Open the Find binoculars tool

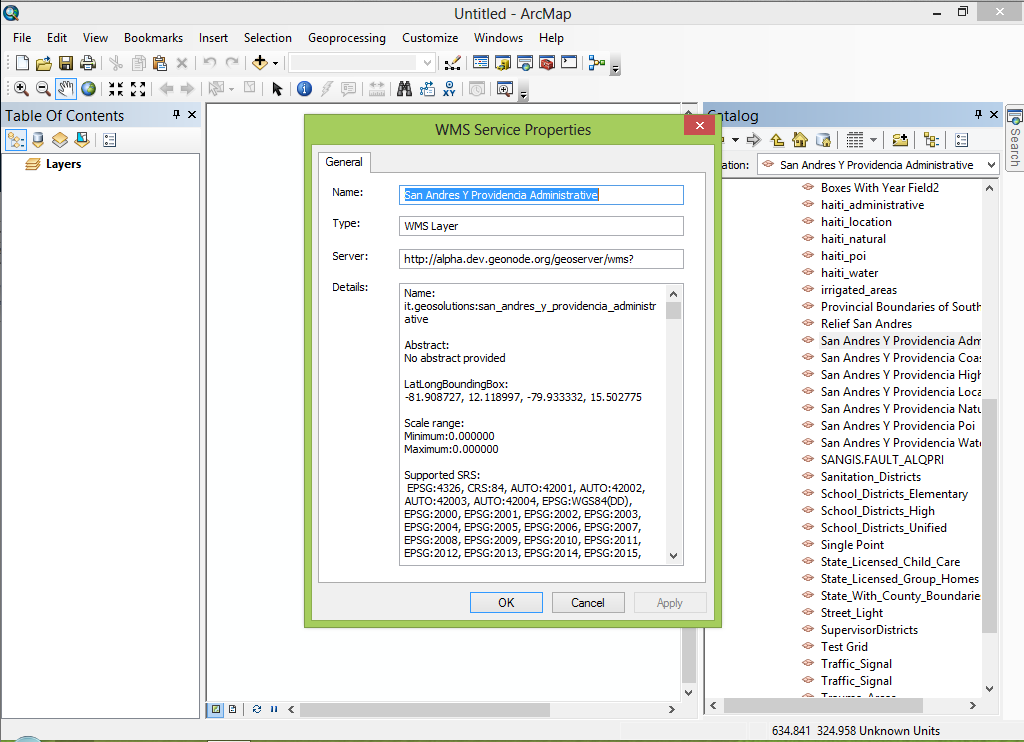pyautogui.click(x=404, y=89)
